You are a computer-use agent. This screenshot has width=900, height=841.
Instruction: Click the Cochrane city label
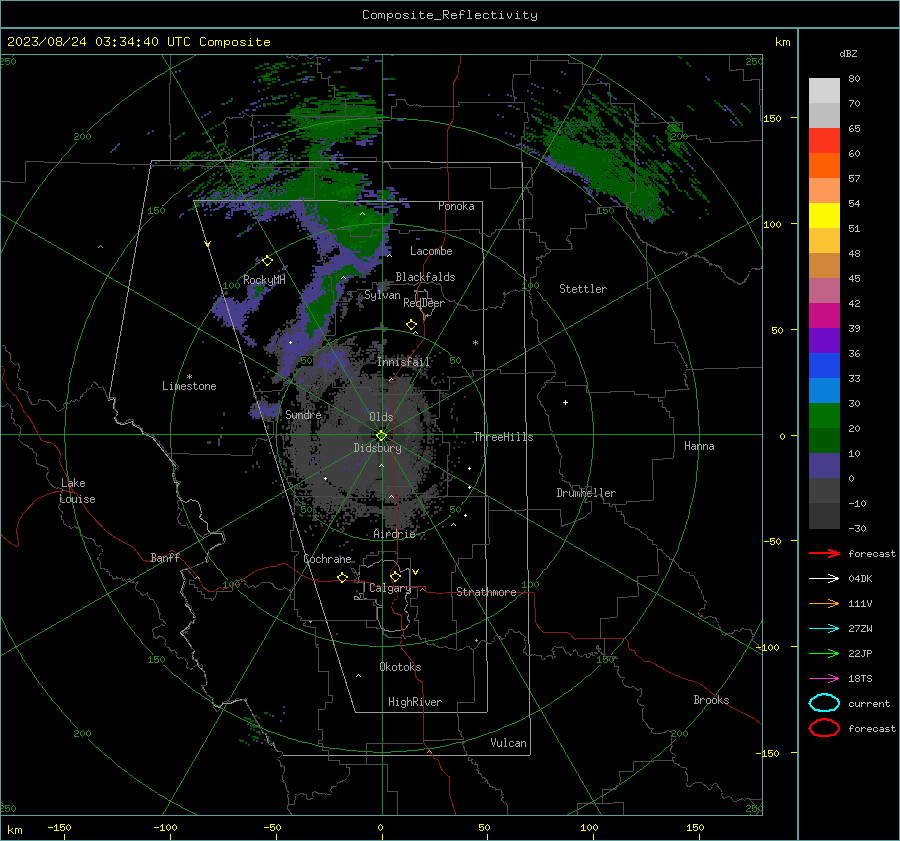[327, 559]
